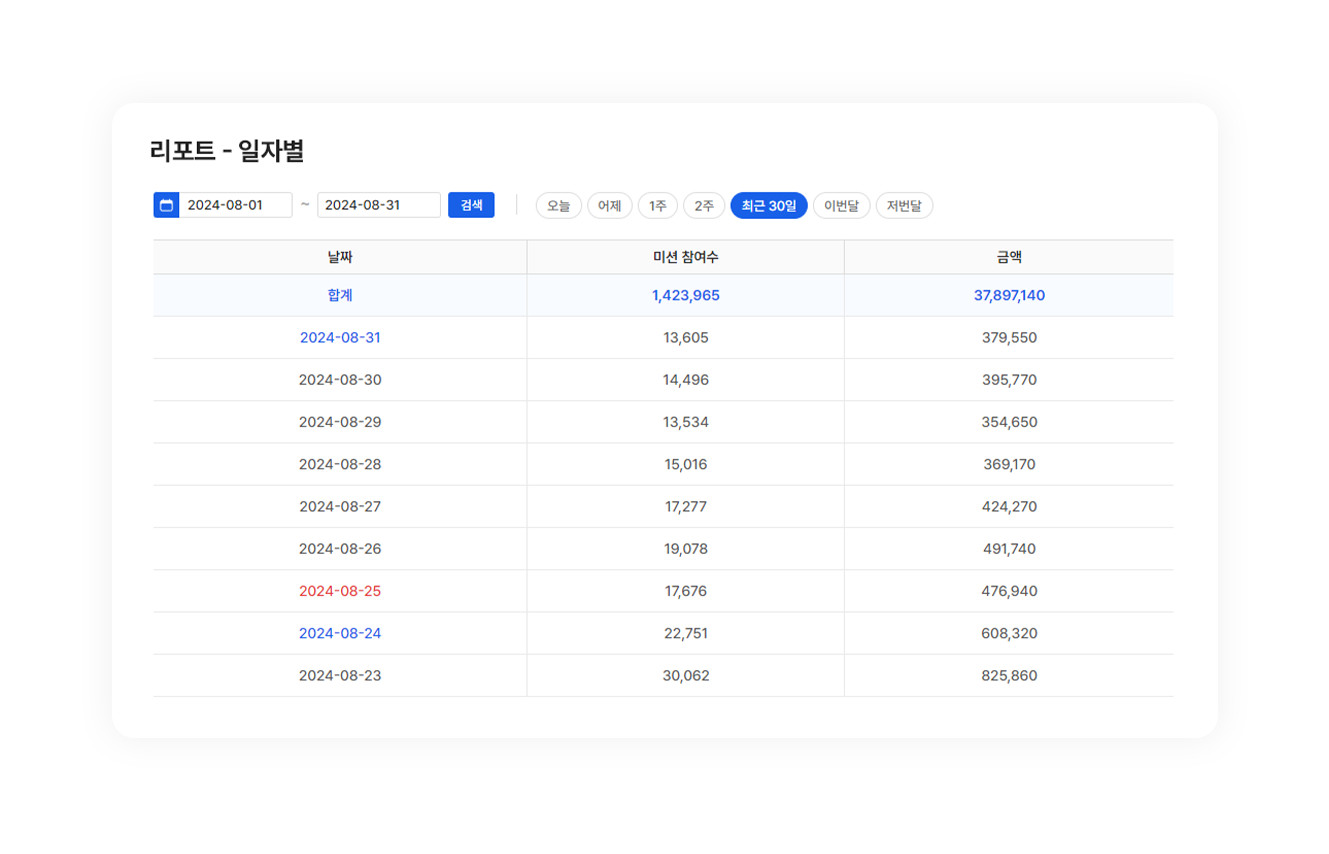Open the 2024-08-30 date row
Viewport: 1329px width, 854px height.
coord(340,380)
